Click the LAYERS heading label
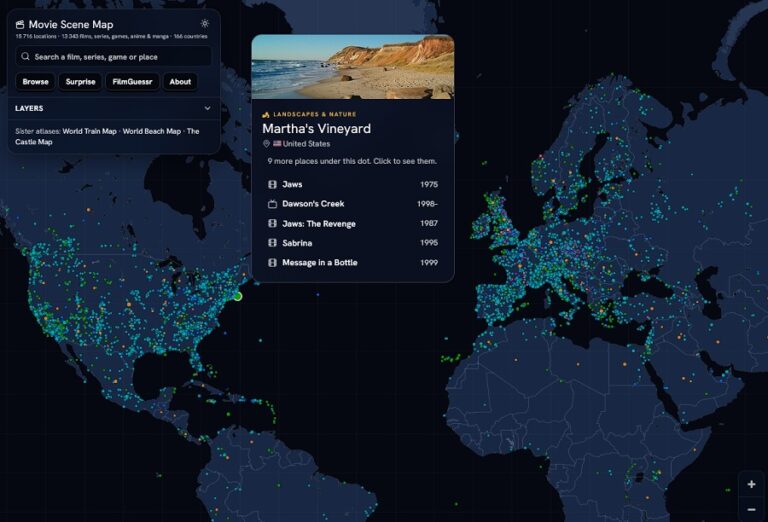This screenshot has width=768, height=522. click(29, 108)
